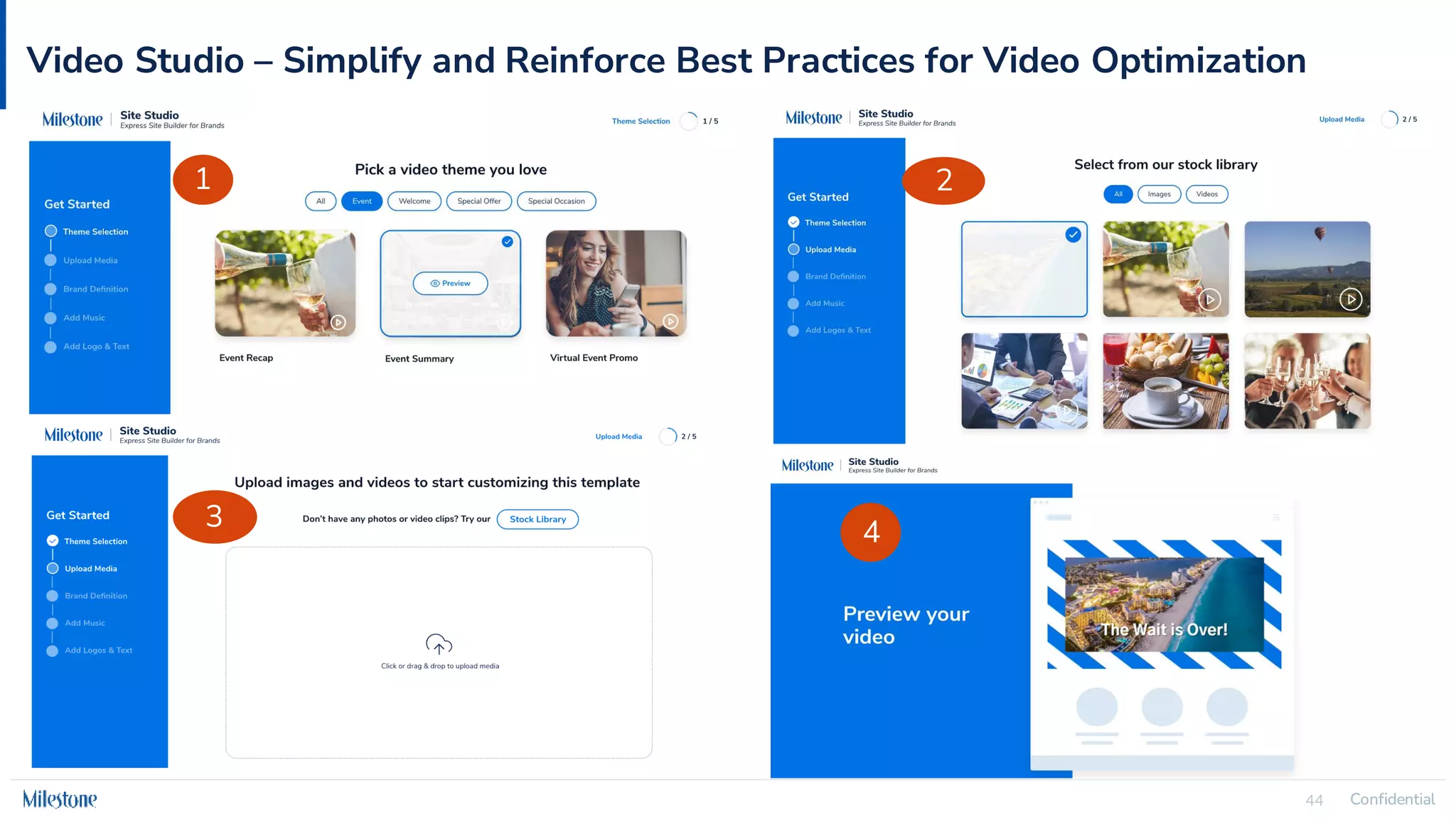Click Add Music in stock library sidebar
The height and width of the screenshot is (819, 1456).
(x=817, y=304)
